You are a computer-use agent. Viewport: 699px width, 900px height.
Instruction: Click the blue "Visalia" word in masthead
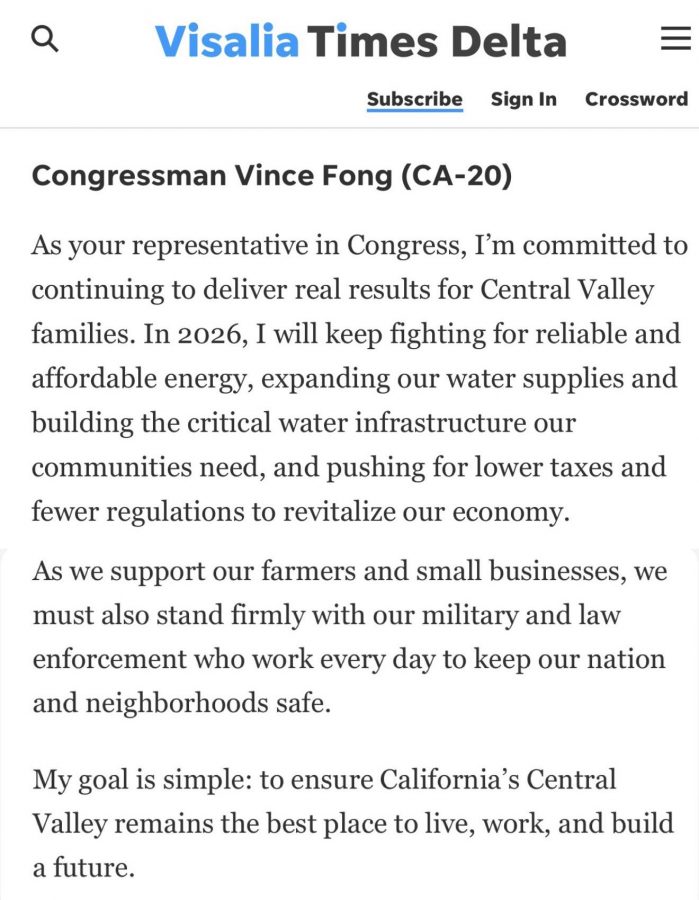tap(227, 41)
